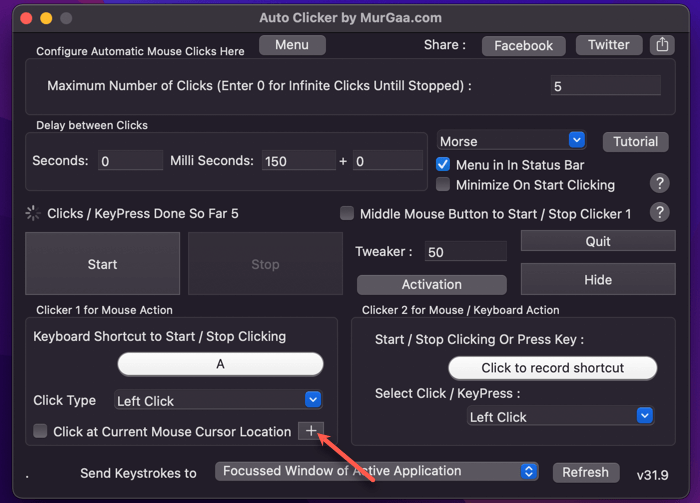Click the Stop button
This screenshot has height=503, width=700.
click(x=265, y=263)
